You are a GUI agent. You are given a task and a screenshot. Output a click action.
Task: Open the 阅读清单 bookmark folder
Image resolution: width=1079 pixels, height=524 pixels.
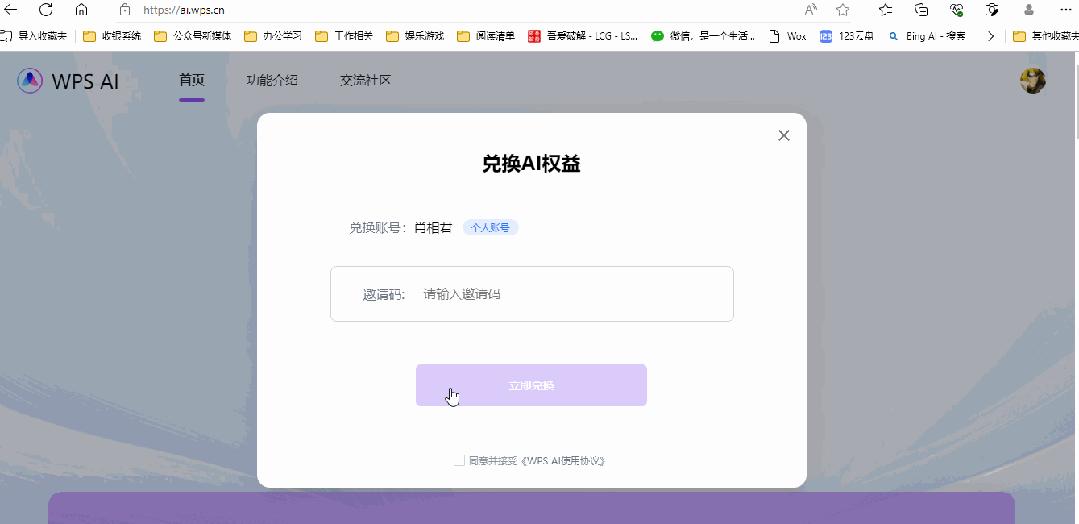click(x=486, y=36)
